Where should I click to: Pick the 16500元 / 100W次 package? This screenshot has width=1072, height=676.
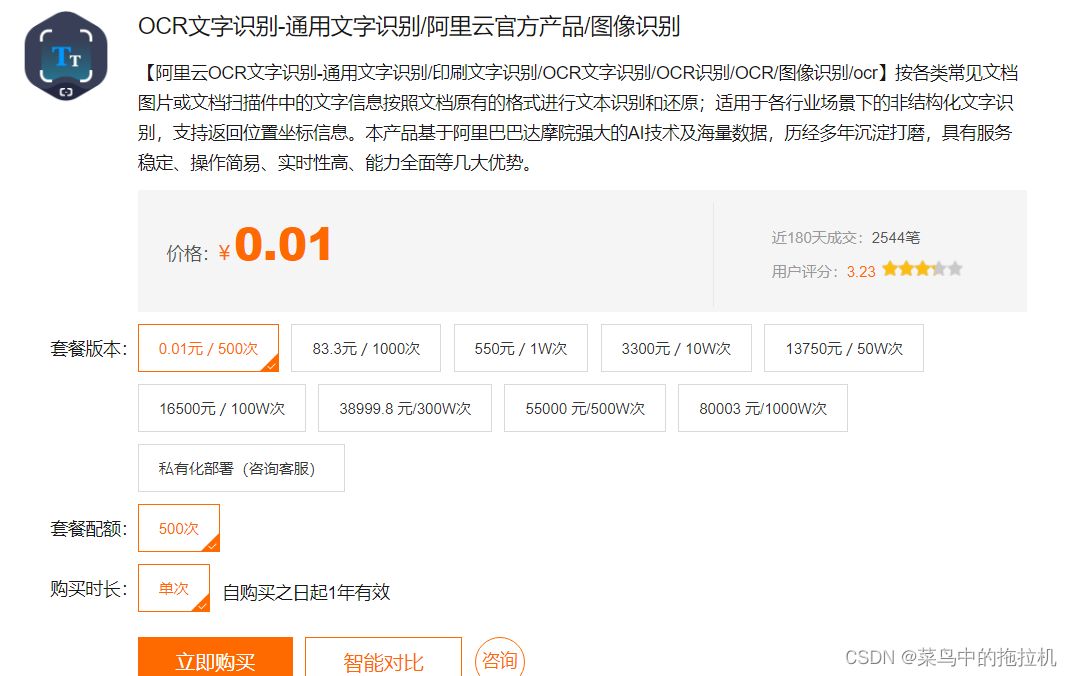tap(222, 408)
